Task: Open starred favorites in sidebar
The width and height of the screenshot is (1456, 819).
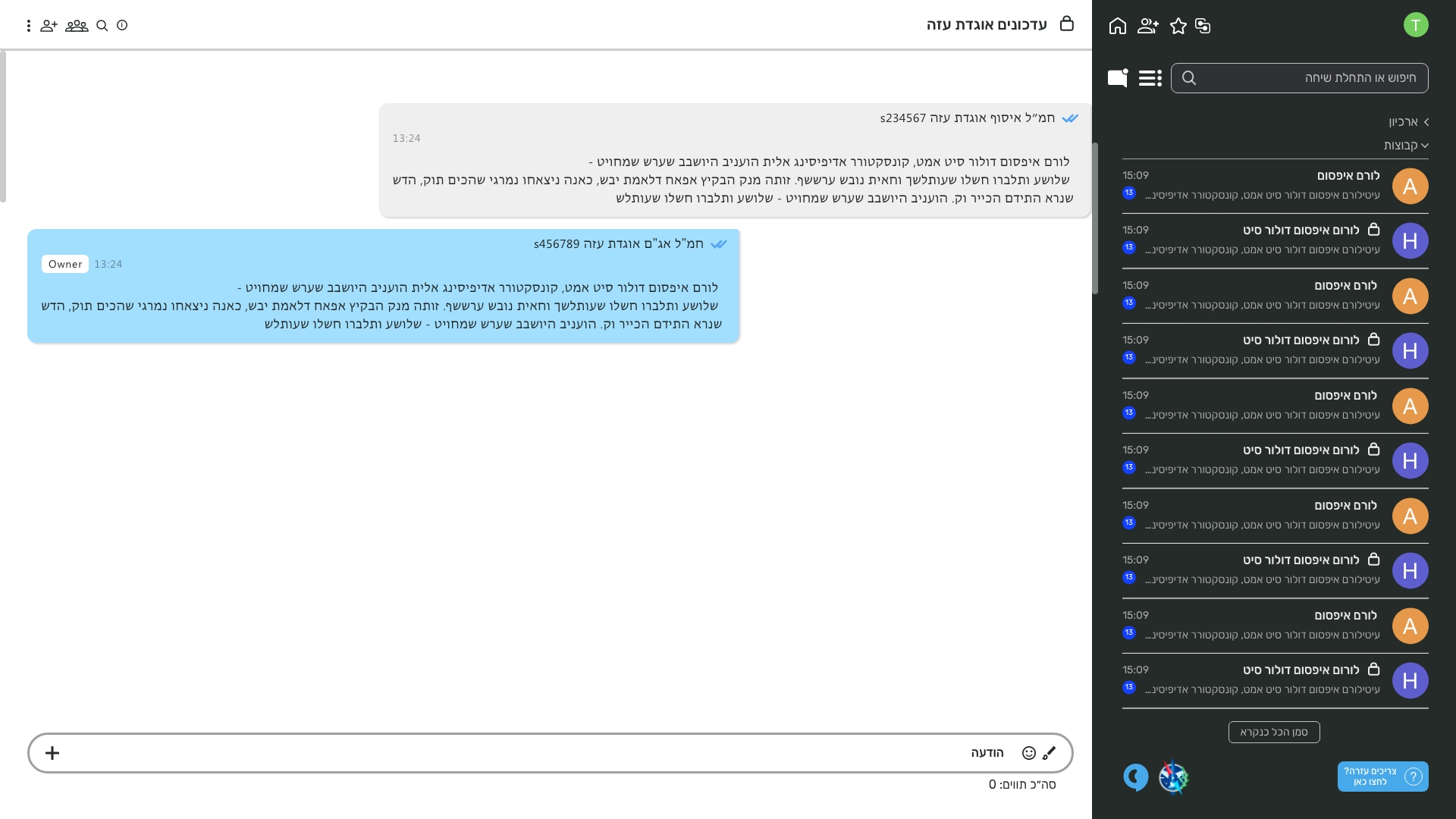Action: [x=1178, y=26]
